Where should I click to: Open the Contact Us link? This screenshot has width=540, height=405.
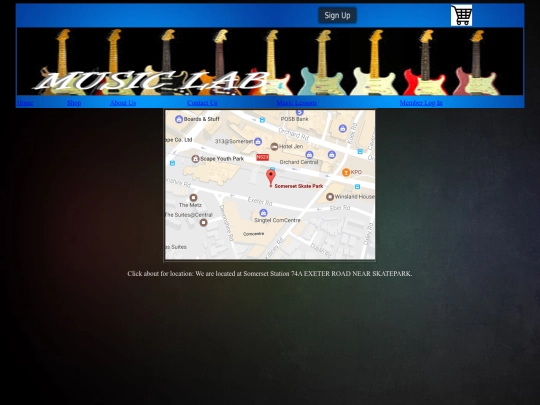(202, 103)
